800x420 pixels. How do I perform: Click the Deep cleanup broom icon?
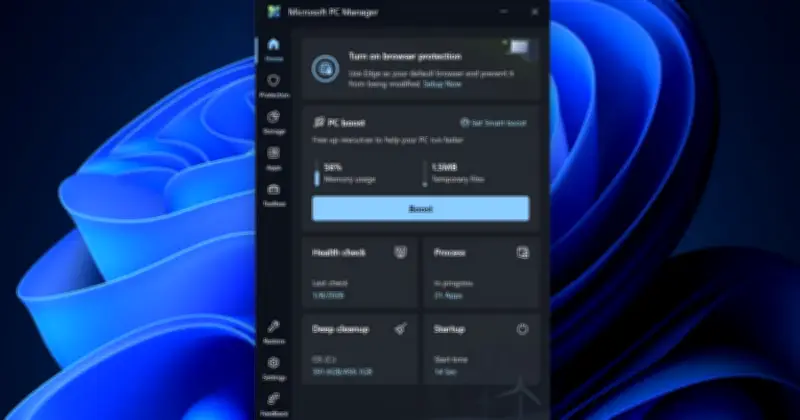400,329
